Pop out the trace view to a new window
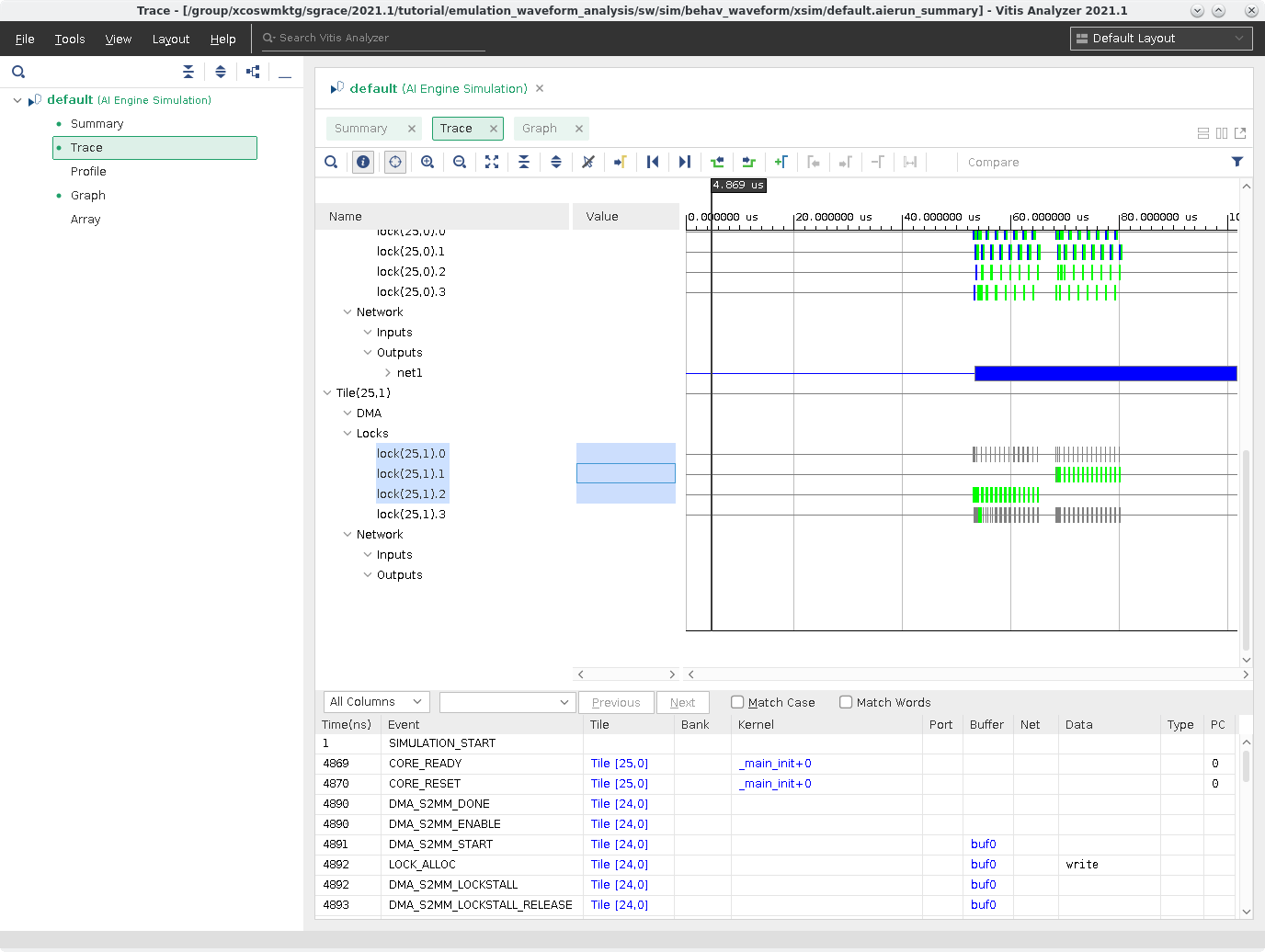1265x952 pixels. pyautogui.click(x=1240, y=133)
